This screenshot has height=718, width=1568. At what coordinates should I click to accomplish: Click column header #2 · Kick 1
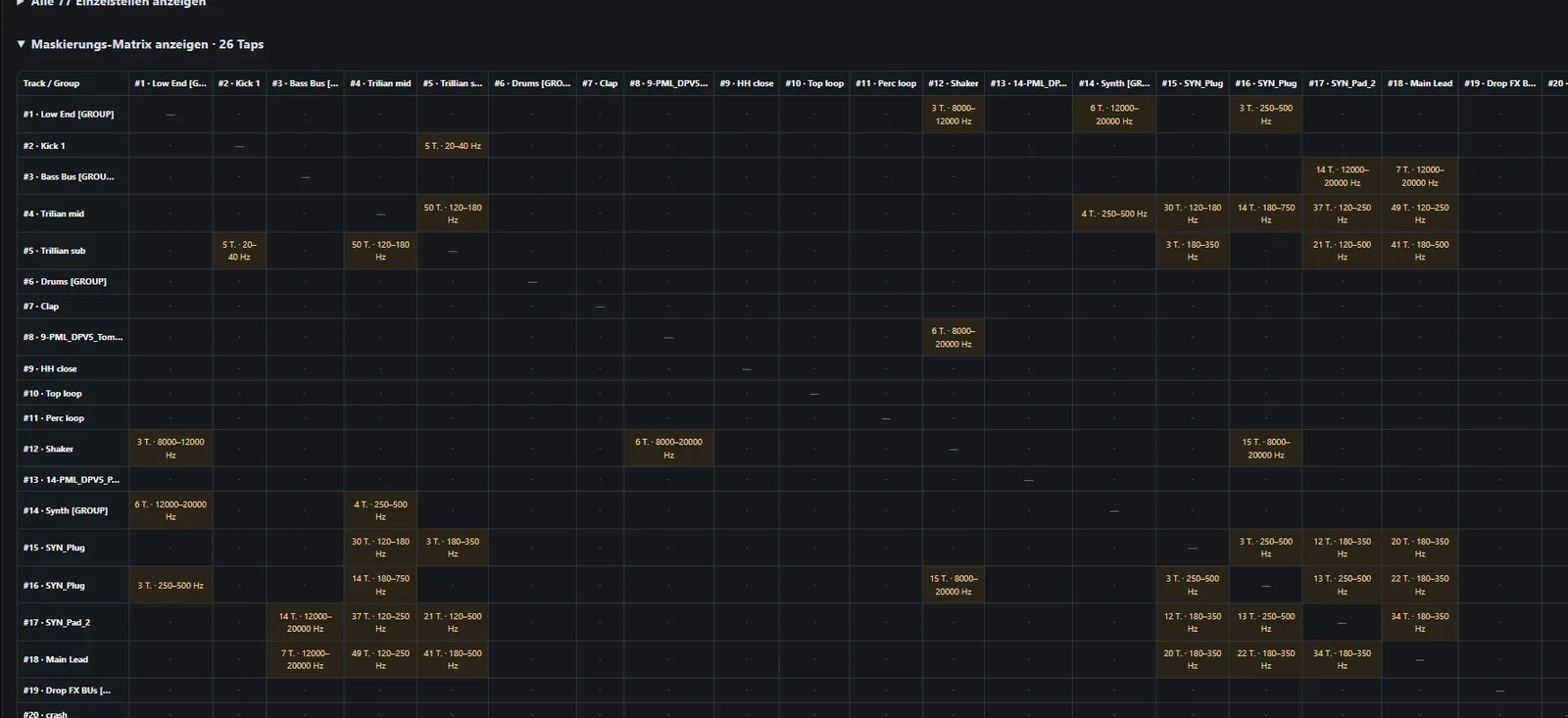coord(239,83)
